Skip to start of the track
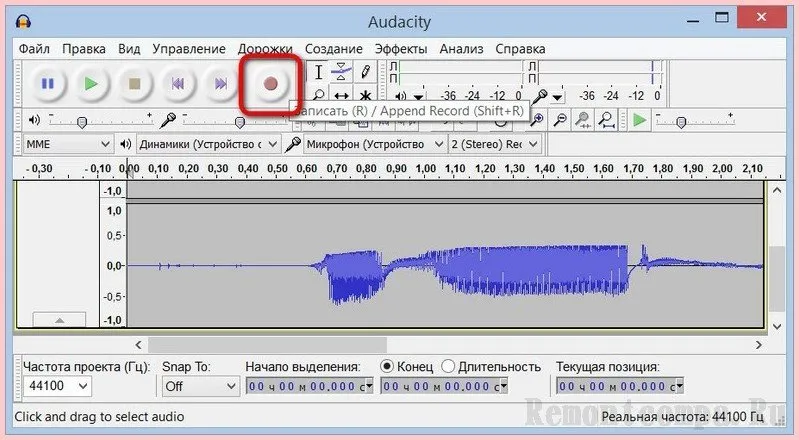The image size is (799, 440). tap(177, 84)
